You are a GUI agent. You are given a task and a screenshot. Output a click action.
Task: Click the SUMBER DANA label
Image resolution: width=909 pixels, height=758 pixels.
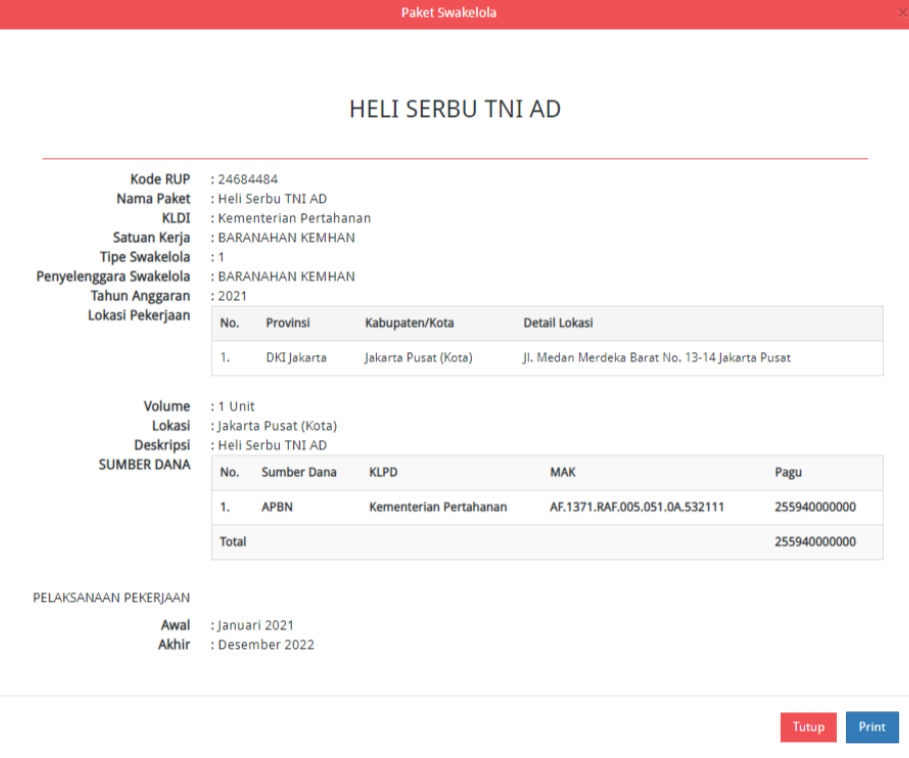144,465
